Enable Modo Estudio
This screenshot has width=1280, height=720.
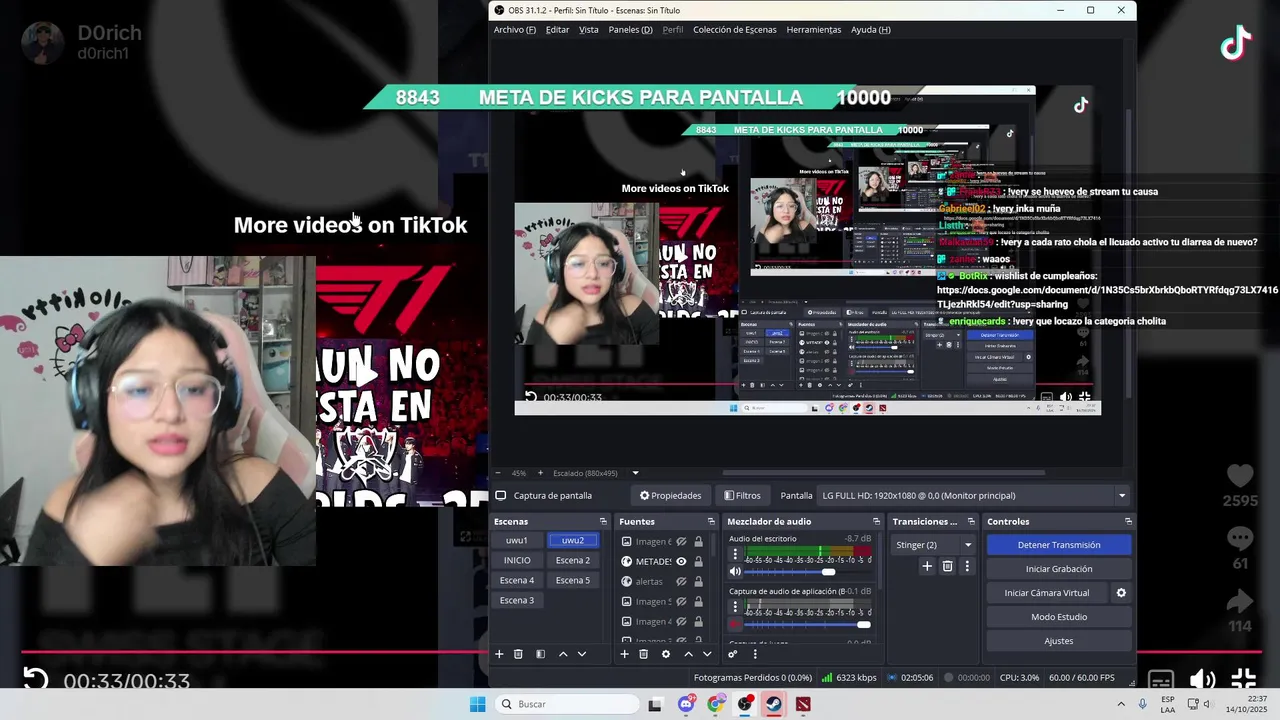coord(1059,617)
